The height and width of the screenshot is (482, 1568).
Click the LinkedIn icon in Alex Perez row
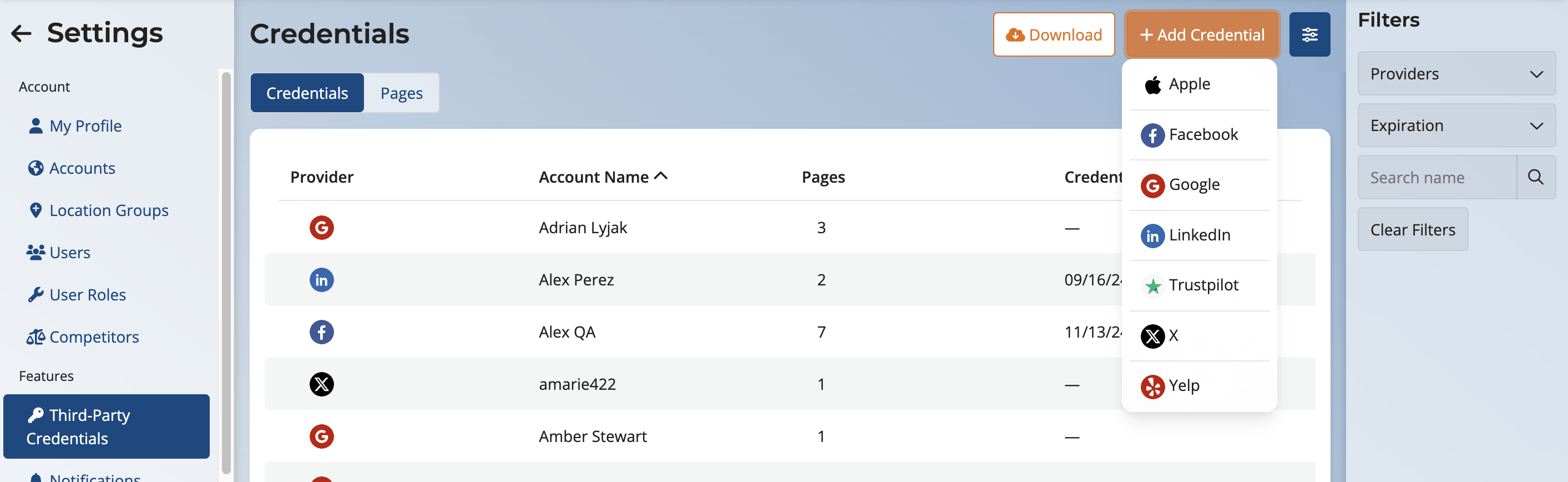point(321,280)
